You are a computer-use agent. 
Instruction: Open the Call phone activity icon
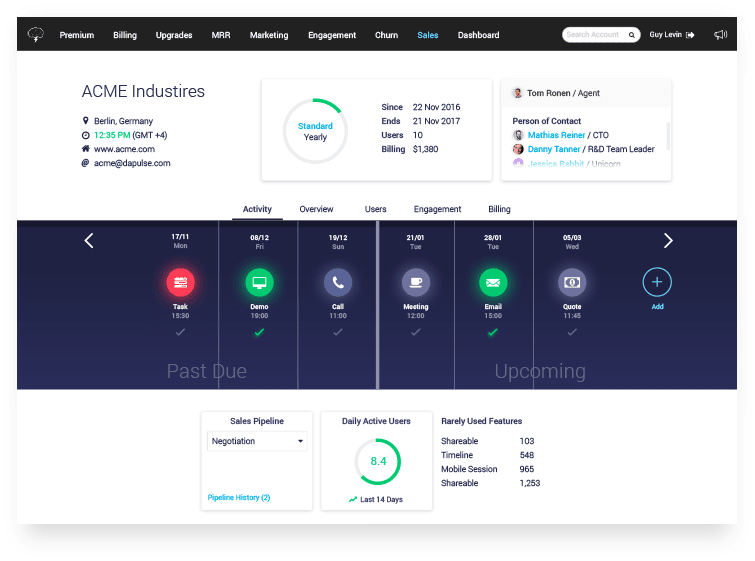(338, 282)
